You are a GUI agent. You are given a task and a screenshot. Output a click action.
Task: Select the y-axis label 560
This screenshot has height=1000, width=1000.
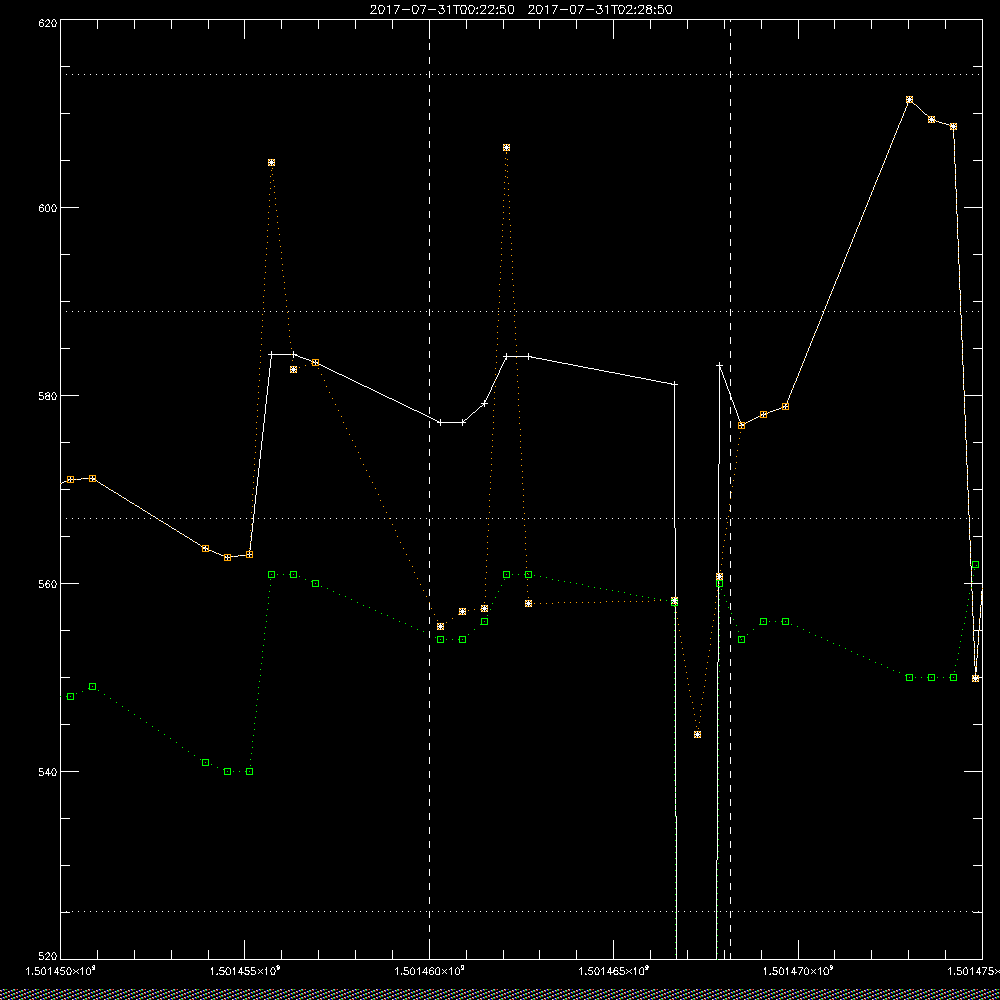pos(48,584)
